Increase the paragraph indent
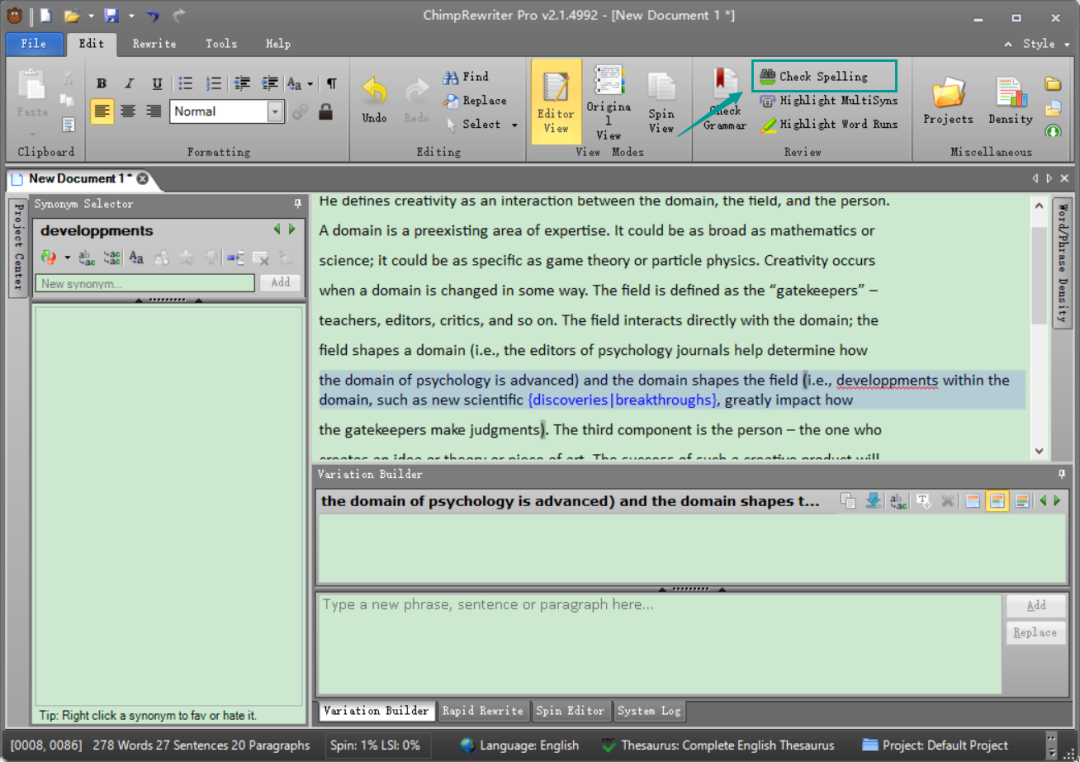1080x762 pixels. (269, 83)
